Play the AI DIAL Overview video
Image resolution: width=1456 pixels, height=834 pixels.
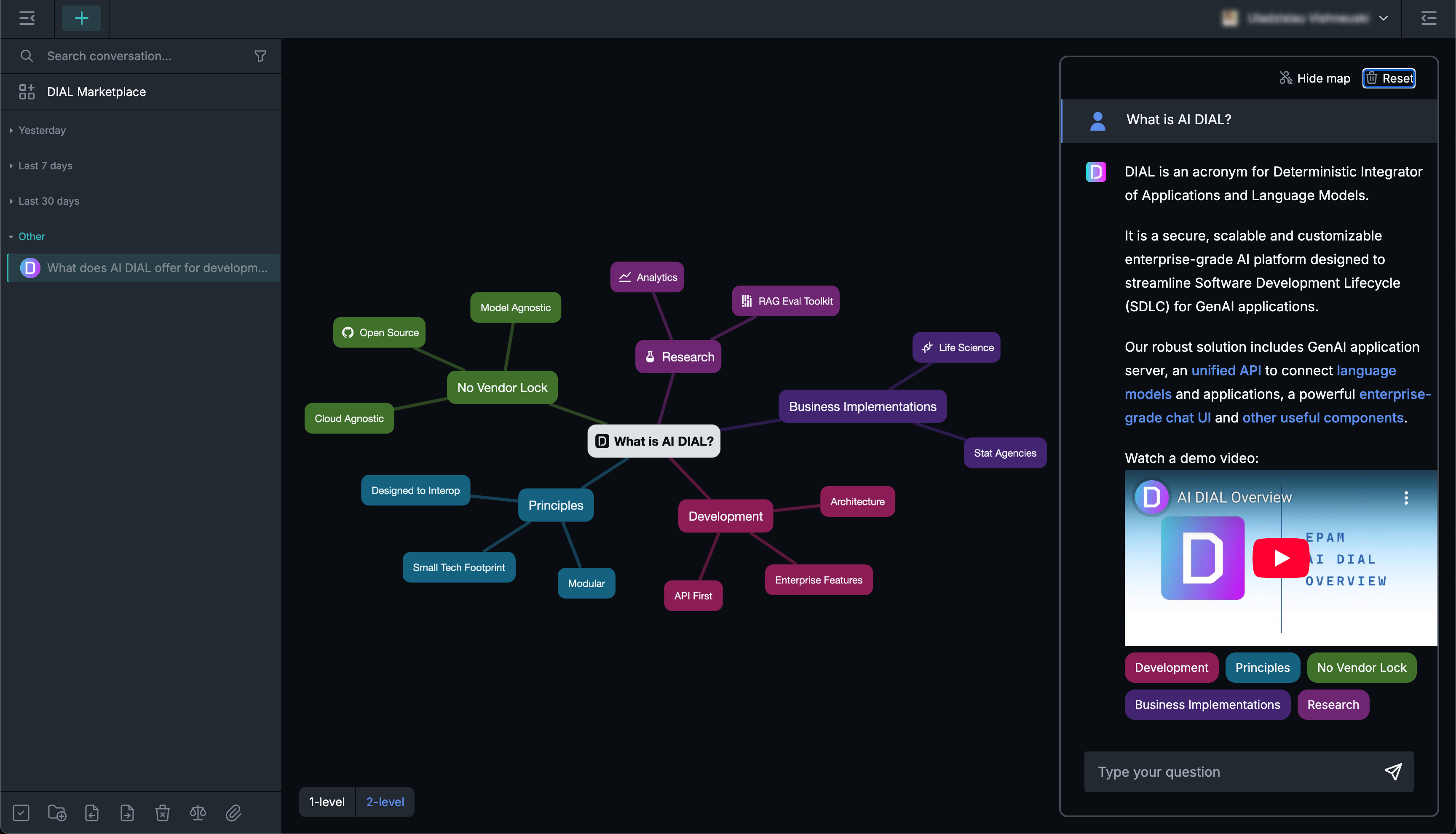1281,558
